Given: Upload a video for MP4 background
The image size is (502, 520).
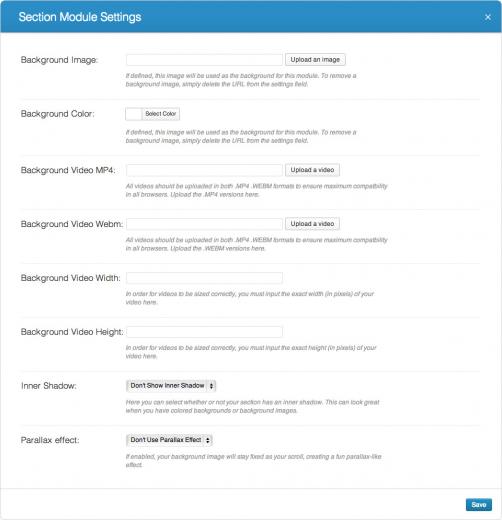Looking at the screenshot, I should (312, 170).
